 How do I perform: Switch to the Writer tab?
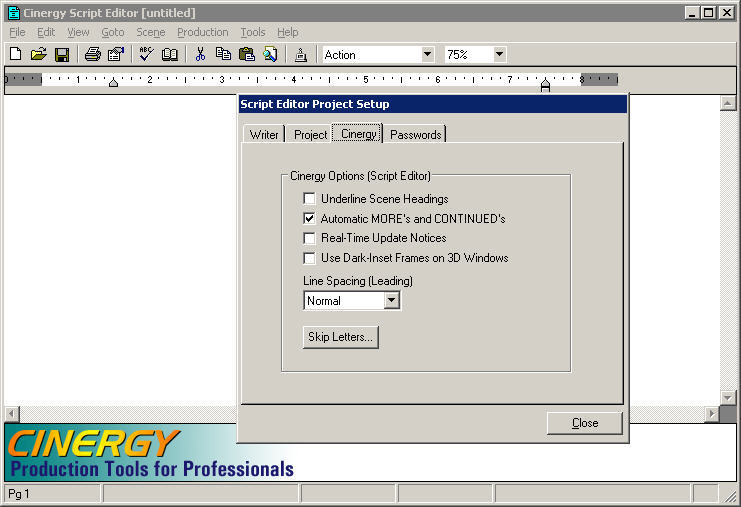tap(264, 135)
